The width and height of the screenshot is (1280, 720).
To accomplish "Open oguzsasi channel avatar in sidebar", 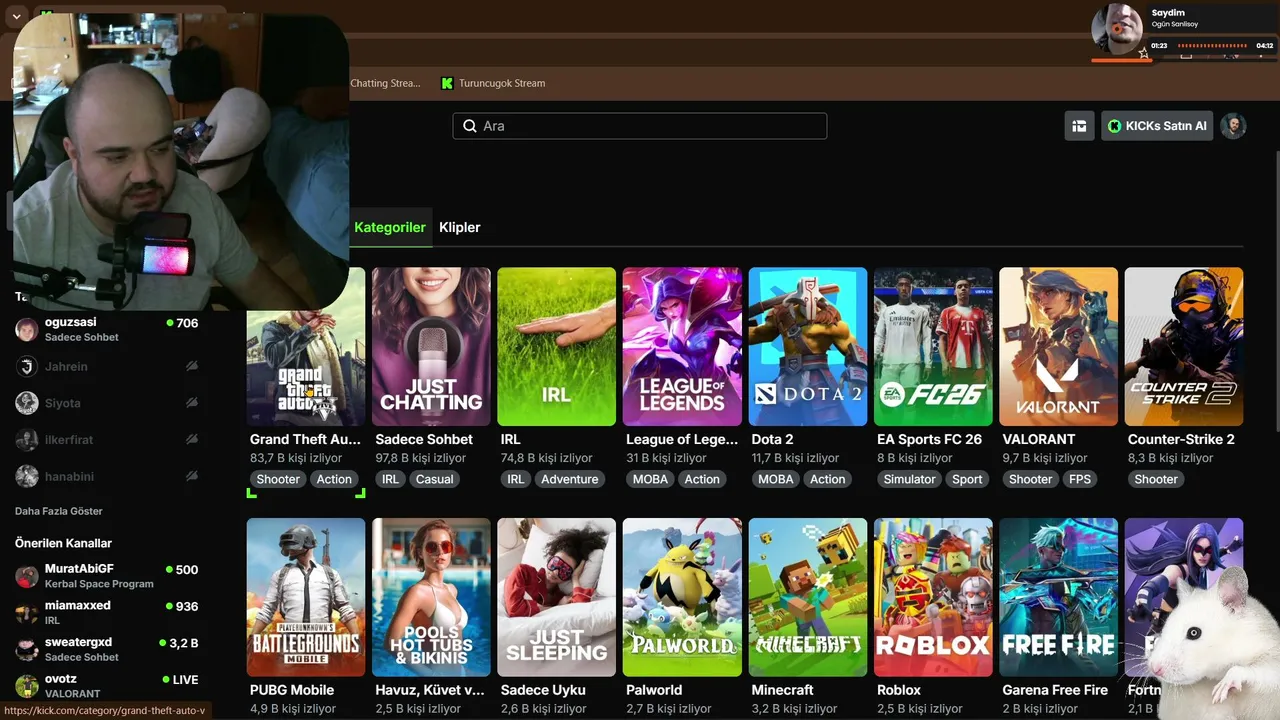I will tap(27, 329).
